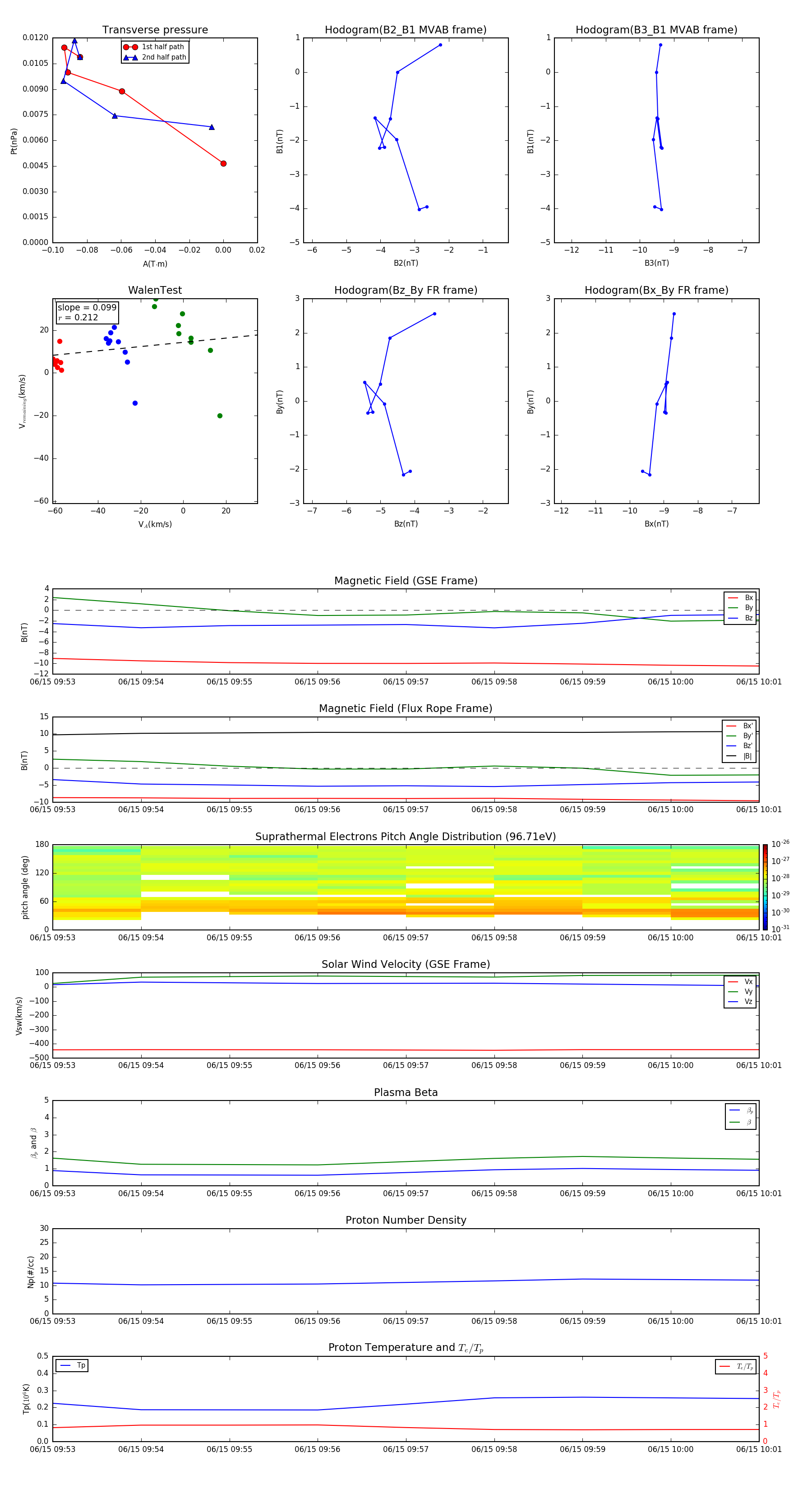This screenshot has height=1489, width=812.
Task: Click the pitch angle color bar scale
Action: tap(765, 887)
